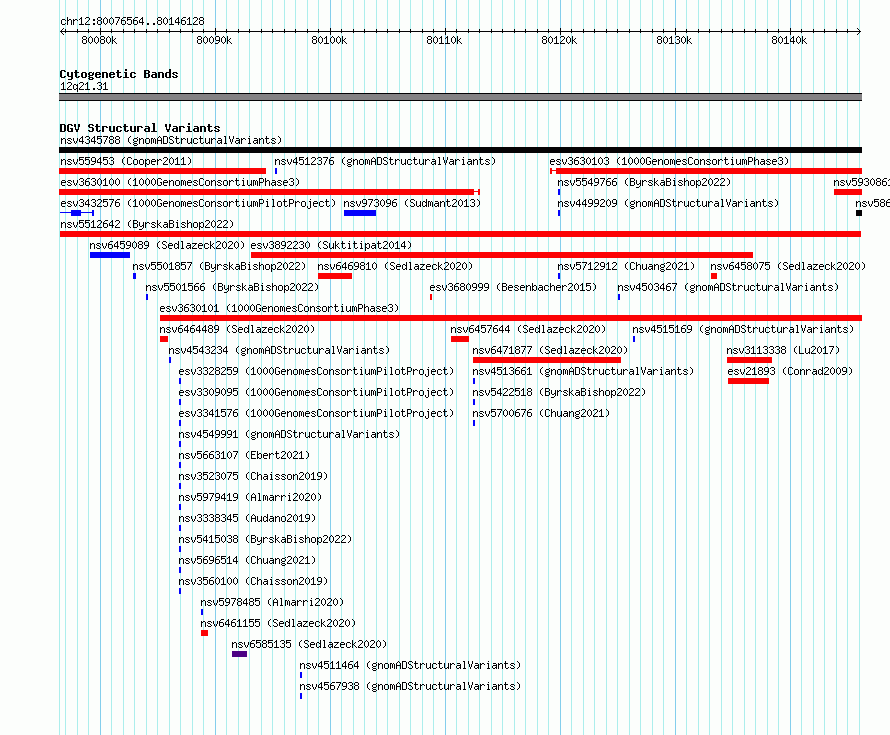Click the 80120k ruler position label

pos(559,40)
